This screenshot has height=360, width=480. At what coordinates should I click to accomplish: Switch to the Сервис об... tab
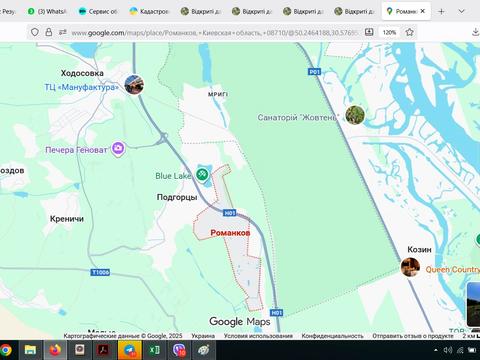click(x=98, y=11)
